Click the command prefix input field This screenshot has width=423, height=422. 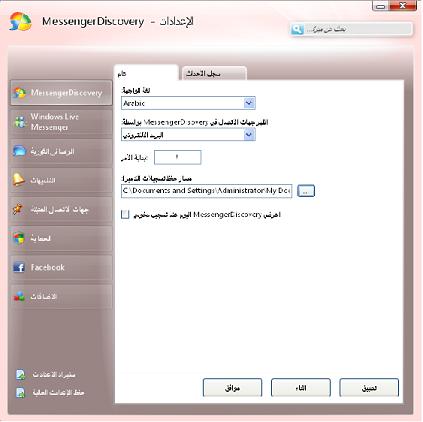click(x=178, y=157)
